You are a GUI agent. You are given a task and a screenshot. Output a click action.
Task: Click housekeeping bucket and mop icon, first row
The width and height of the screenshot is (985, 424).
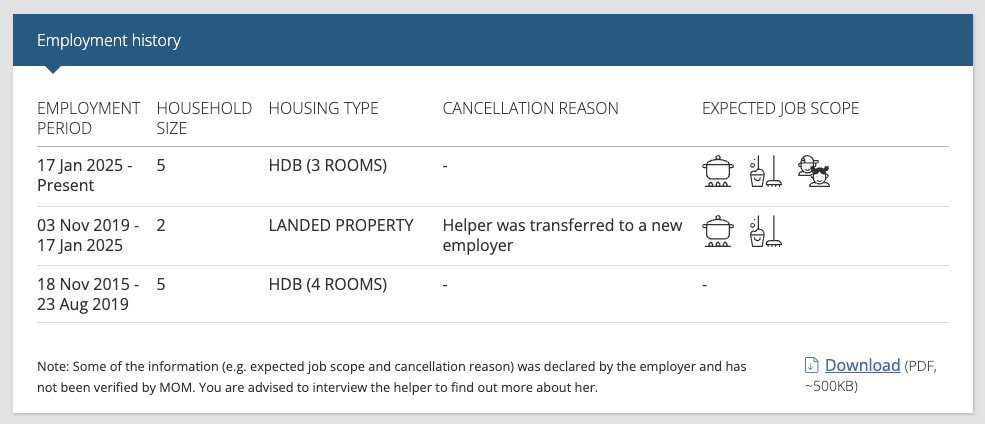pos(766,171)
